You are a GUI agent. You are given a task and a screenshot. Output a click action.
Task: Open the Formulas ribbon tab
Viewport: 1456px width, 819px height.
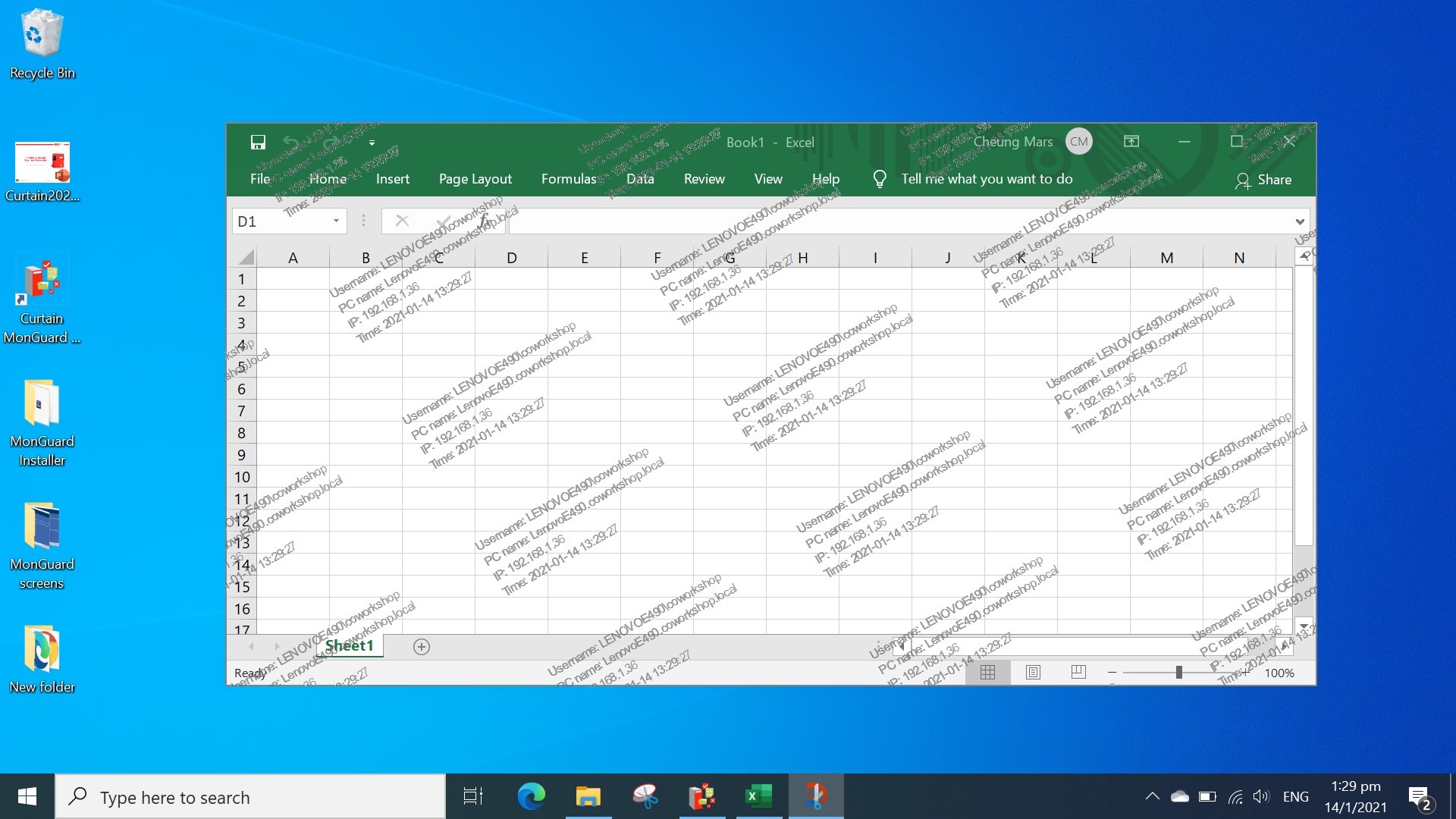point(569,179)
